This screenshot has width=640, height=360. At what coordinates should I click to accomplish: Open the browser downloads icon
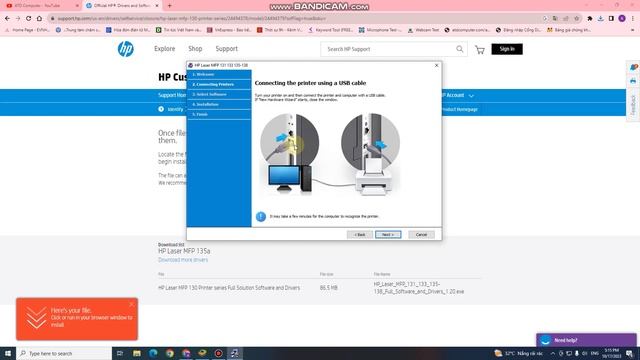(x=600, y=18)
